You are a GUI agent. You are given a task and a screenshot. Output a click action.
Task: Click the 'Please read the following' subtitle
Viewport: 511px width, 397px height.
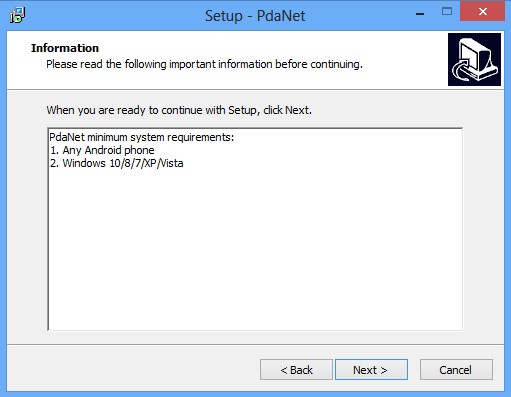(204, 64)
